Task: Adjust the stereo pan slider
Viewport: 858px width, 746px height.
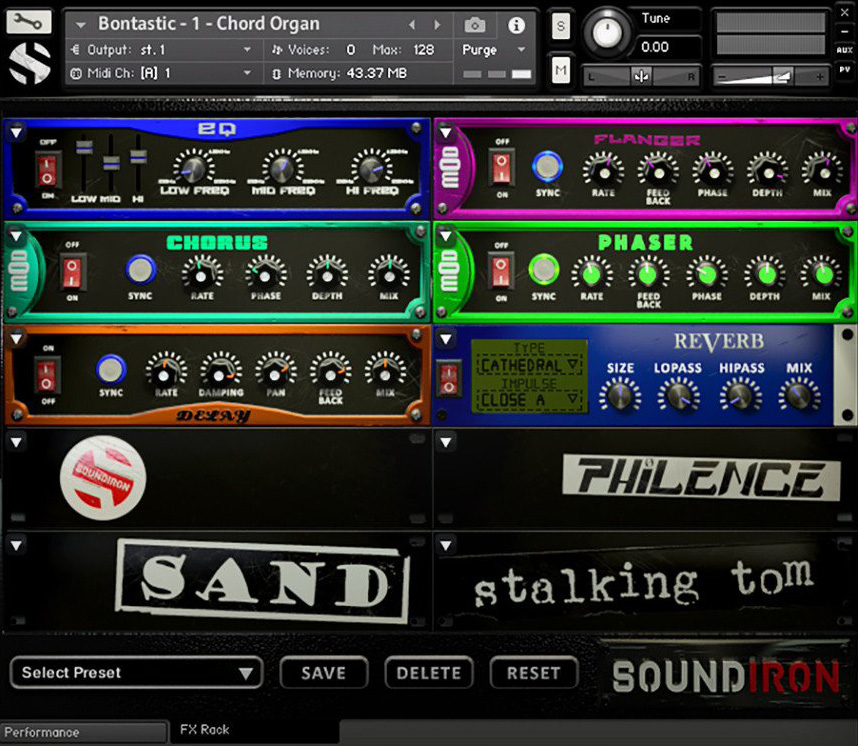Action: [x=640, y=77]
